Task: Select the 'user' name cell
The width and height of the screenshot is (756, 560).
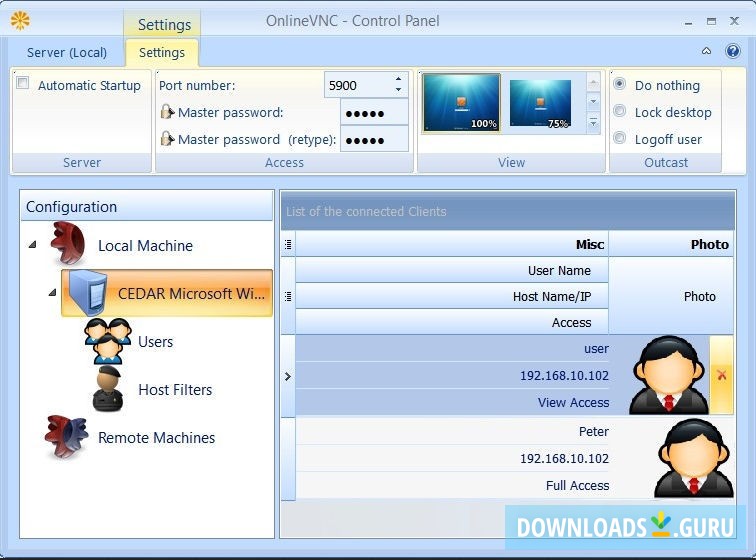Action: point(452,348)
